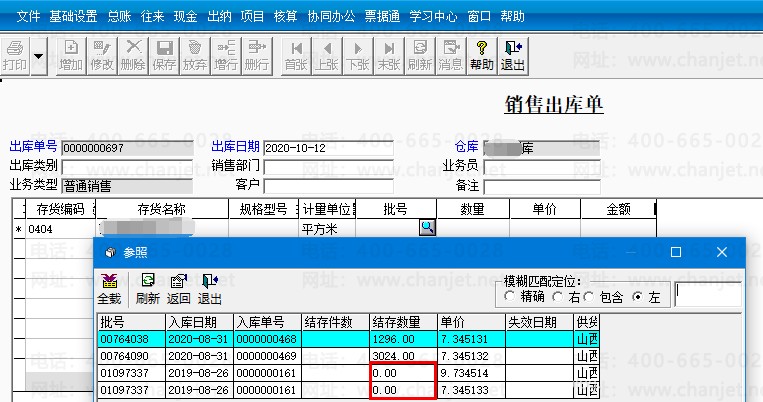Open the 现金 menu
Screen dimensions: 763x402
coord(185,17)
